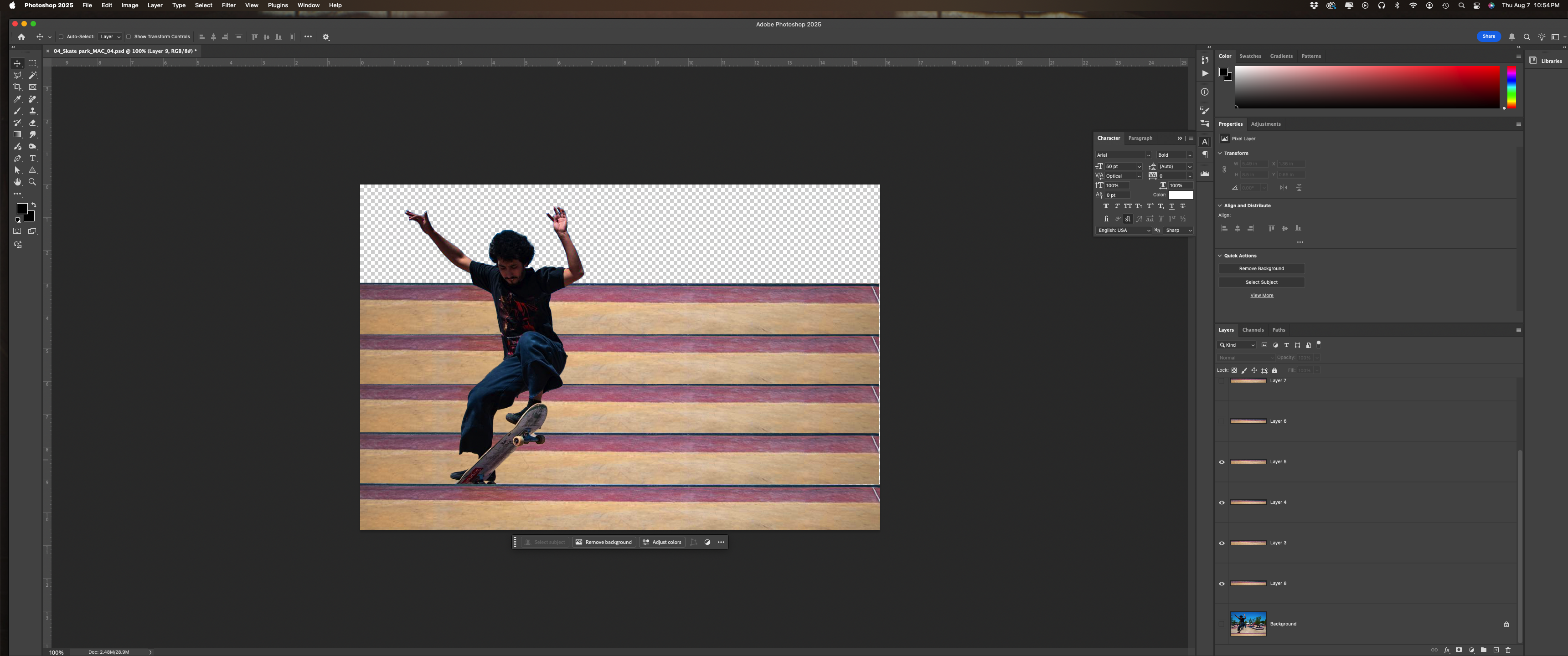The height and width of the screenshot is (656, 1568).
Task: Click the Home icon in options bar
Action: click(21, 37)
